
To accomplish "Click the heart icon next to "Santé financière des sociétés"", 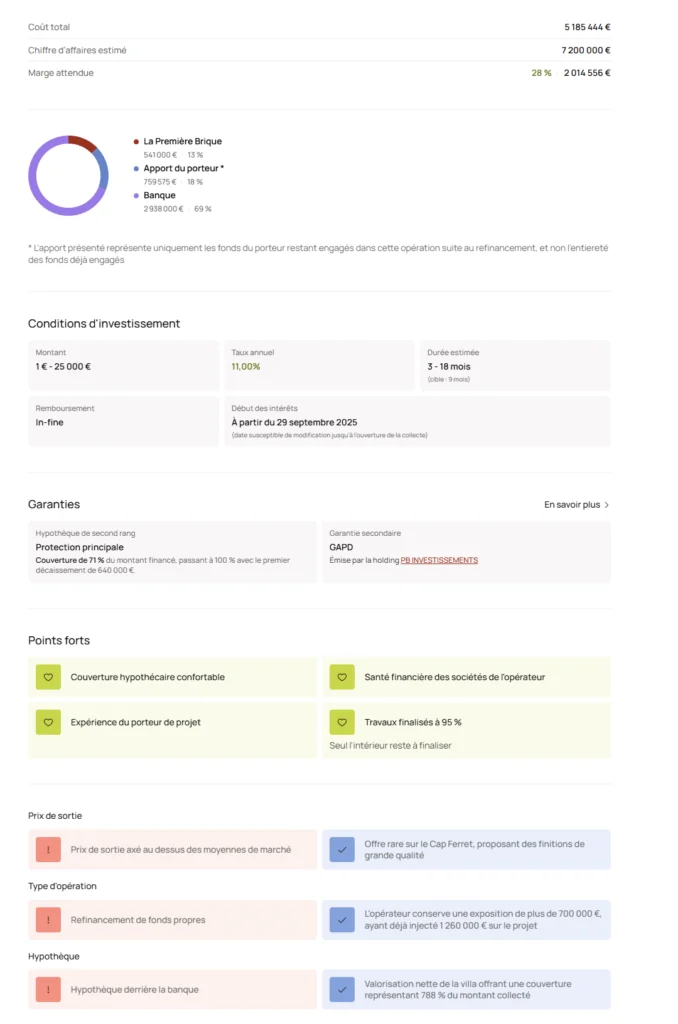I will [x=342, y=677].
